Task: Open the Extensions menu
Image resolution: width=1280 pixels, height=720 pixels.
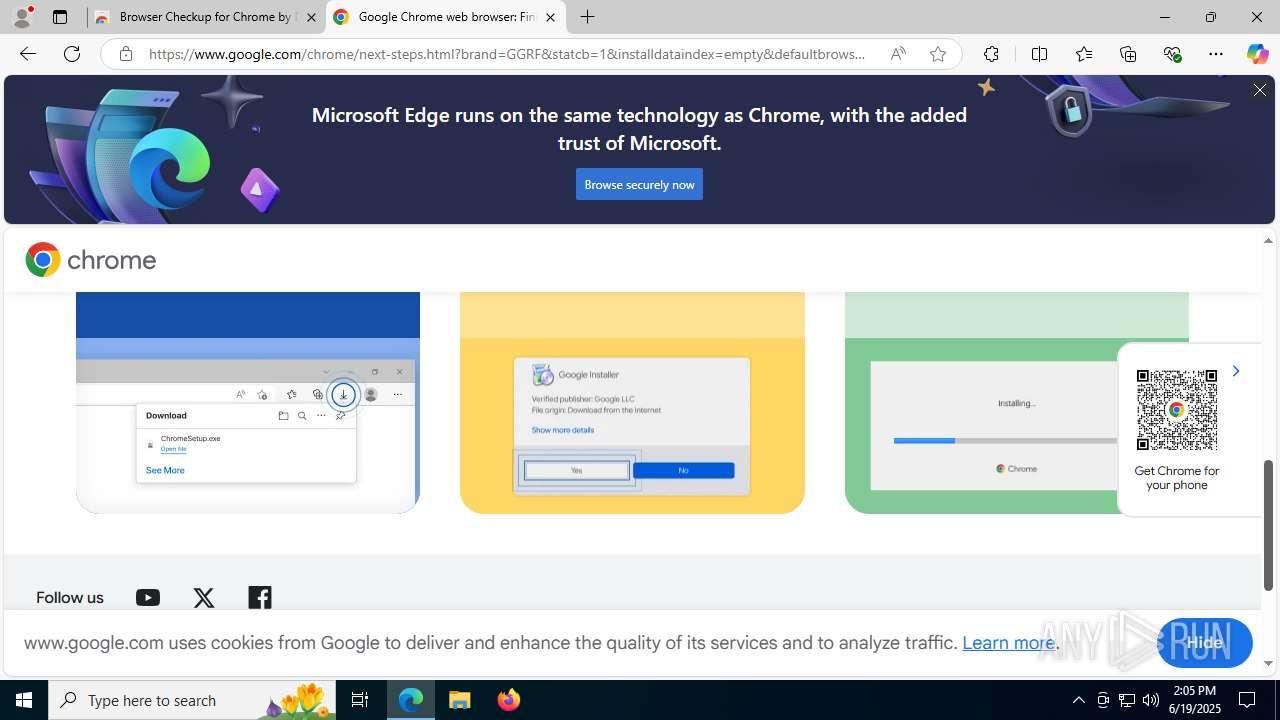Action: tap(991, 54)
